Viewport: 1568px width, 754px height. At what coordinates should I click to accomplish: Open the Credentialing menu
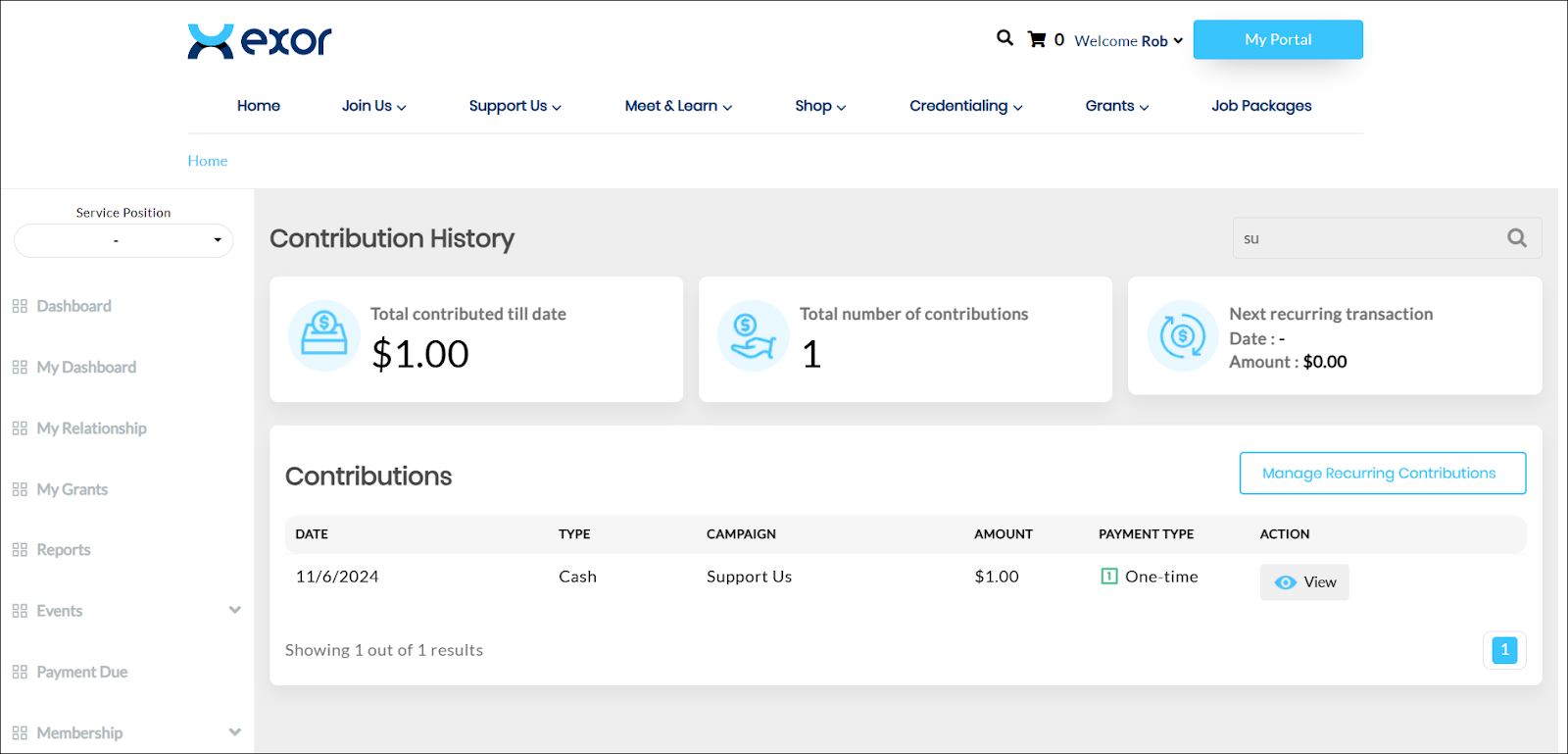pyautogui.click(x=965, y=106)
